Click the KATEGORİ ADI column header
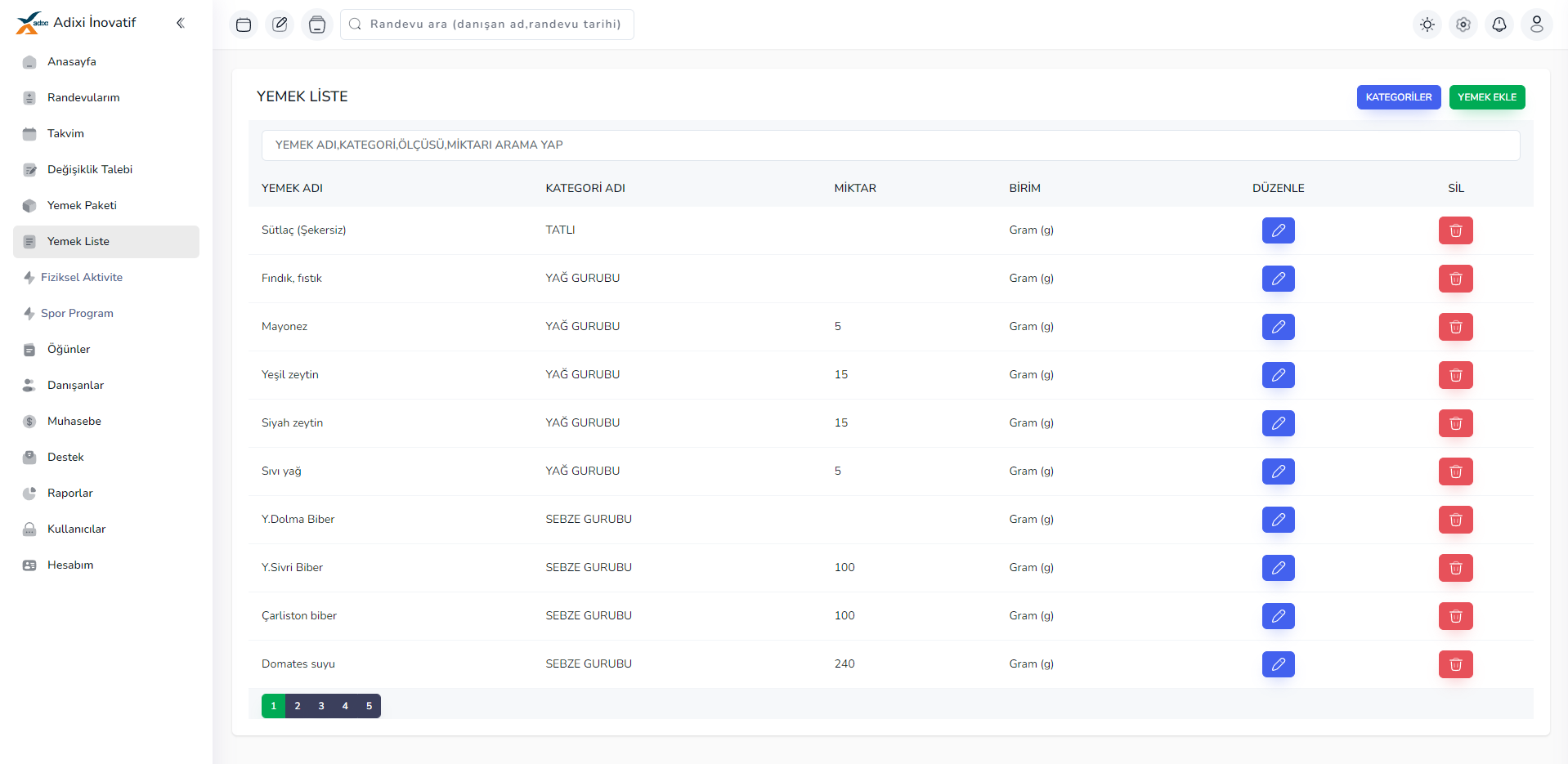Viewport: 1568px width, 764px height. point(585,189)
